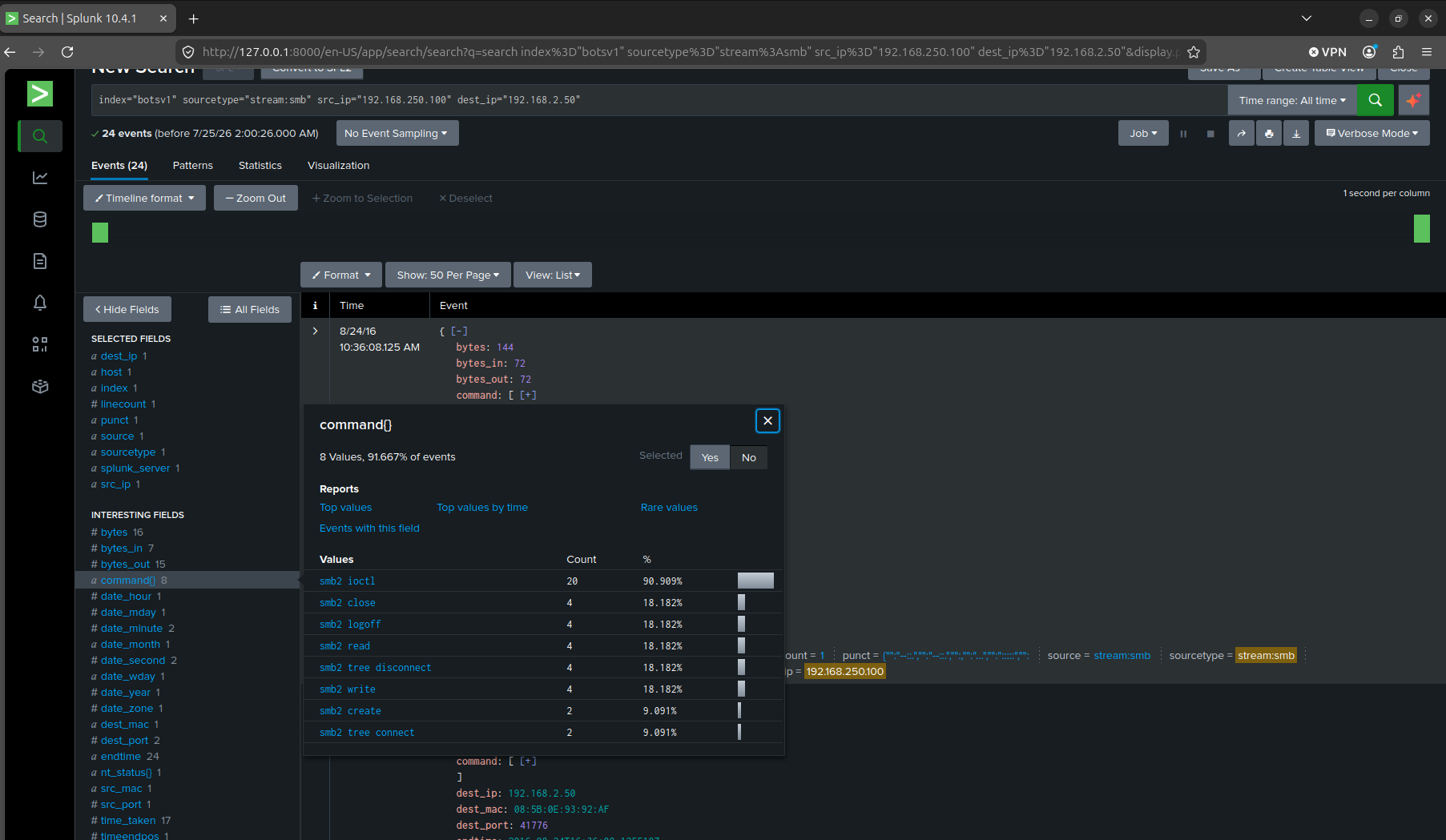This screenshot has width=1446, height=840.
Task: Open View List dropdown
Action: 553,275
